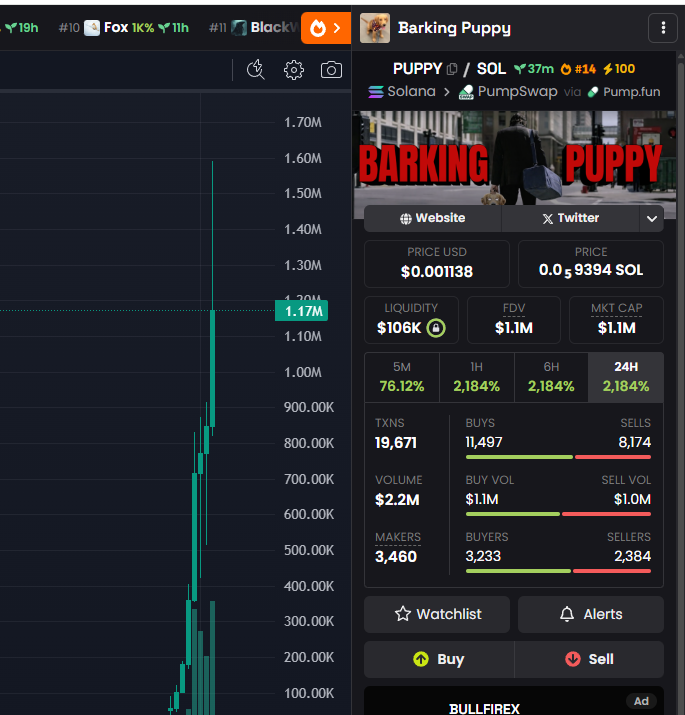
Task: Click the #14 trending flame icon
Action: click(x=566, y=69)
